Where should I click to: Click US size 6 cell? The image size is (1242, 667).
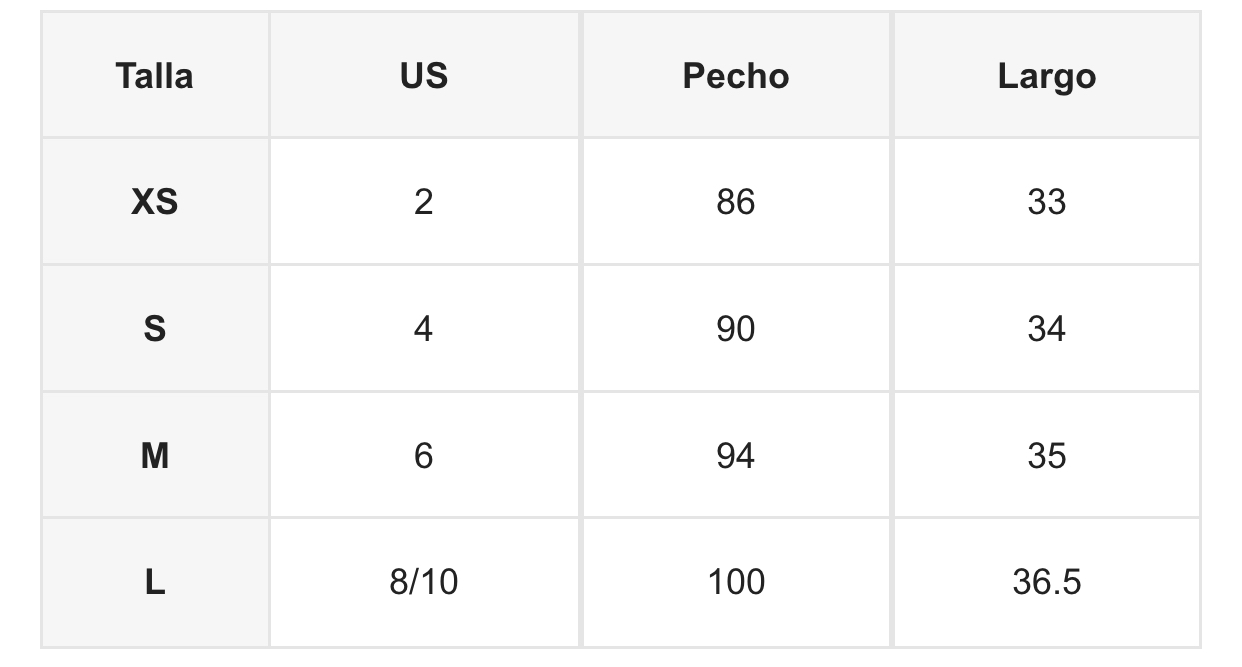coord(424,456)
